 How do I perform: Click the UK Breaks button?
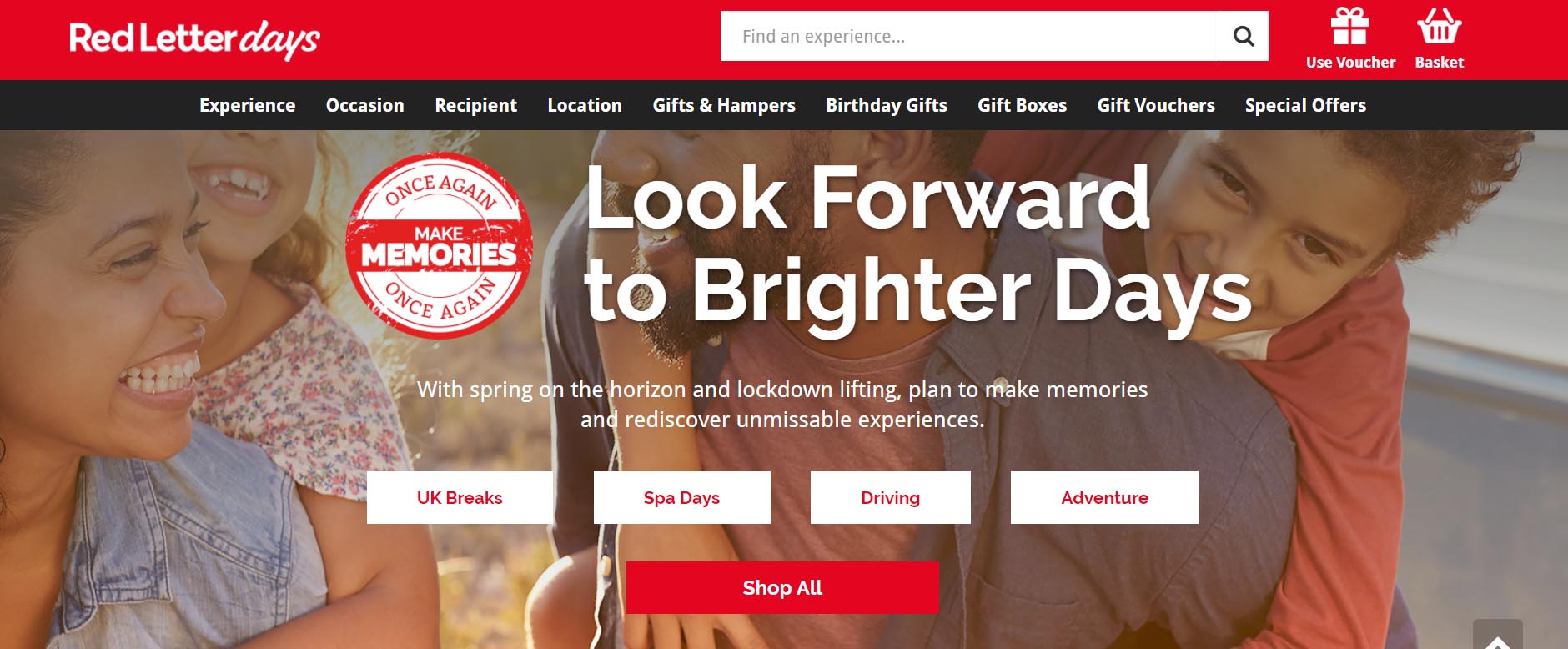(460, 498)
